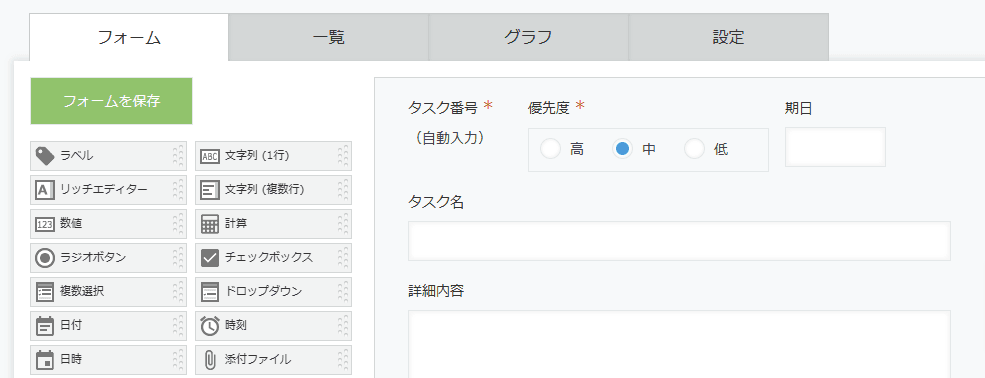
Task: Click the タスク名 field label
Action: point(436,202)
